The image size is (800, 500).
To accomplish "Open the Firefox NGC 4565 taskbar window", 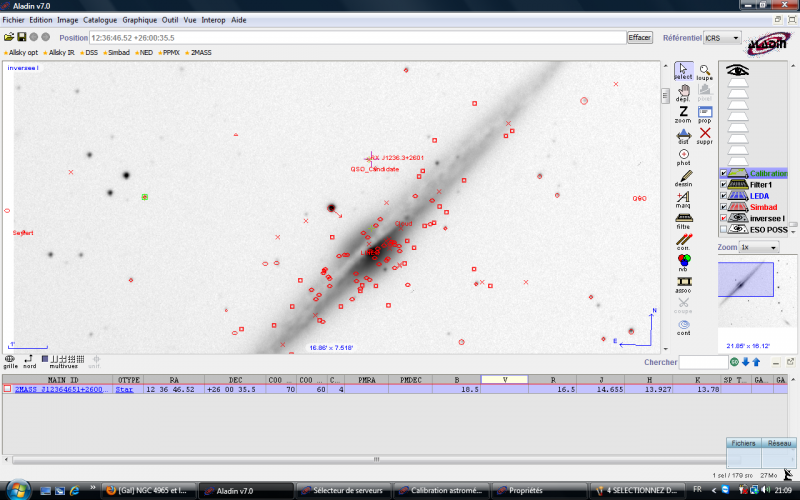I will pos(148,490).
